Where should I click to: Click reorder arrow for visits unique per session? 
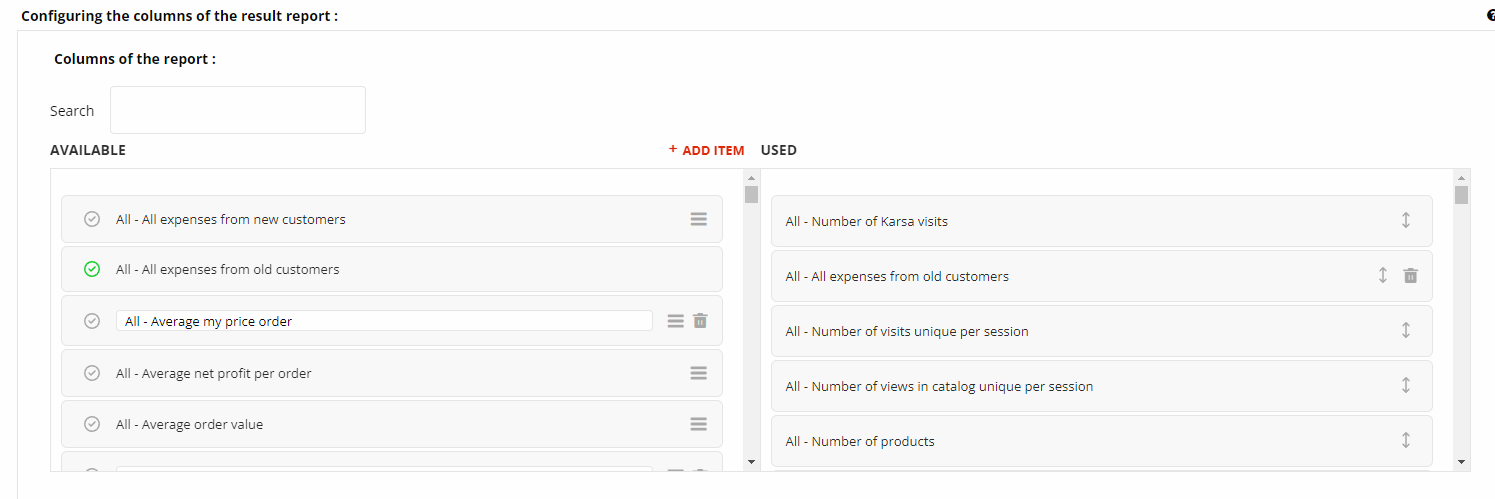point(1406,331)
